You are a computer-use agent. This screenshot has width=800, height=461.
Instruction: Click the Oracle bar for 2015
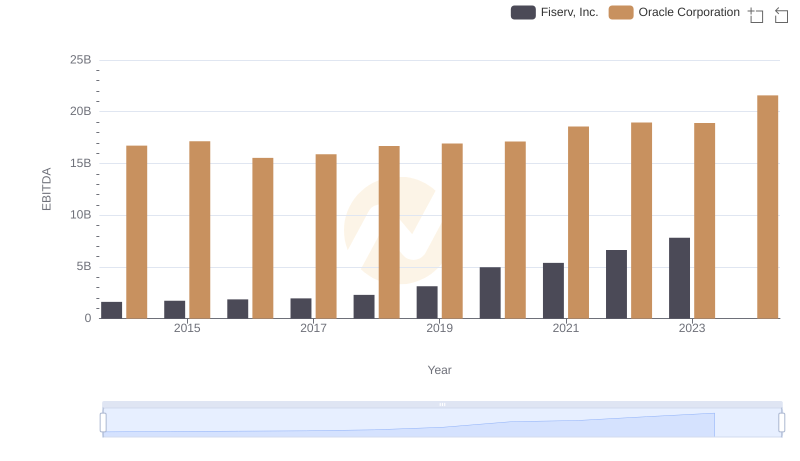click(x=199, y=230)
